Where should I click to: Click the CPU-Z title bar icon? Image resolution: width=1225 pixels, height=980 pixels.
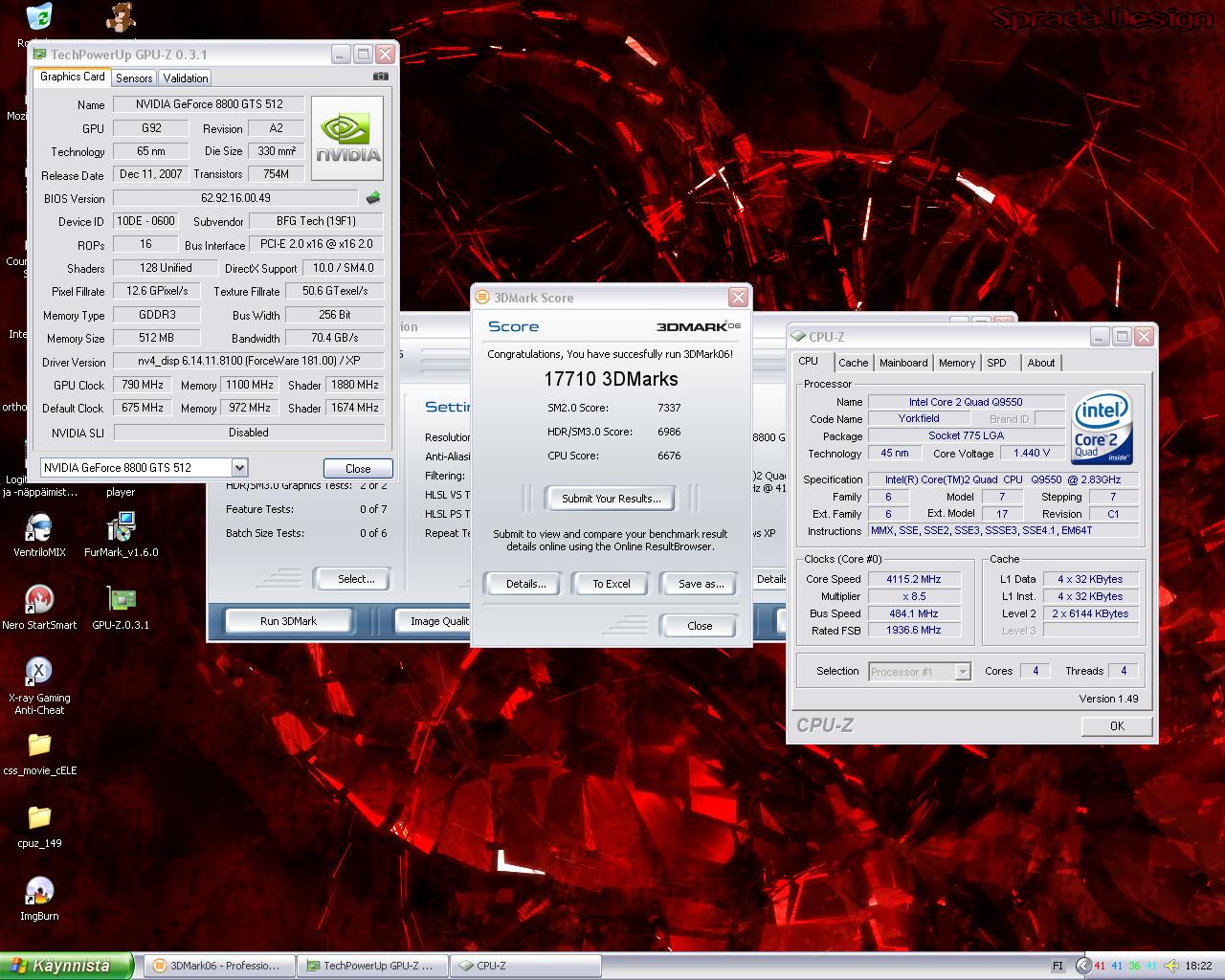tap(798, 336)
